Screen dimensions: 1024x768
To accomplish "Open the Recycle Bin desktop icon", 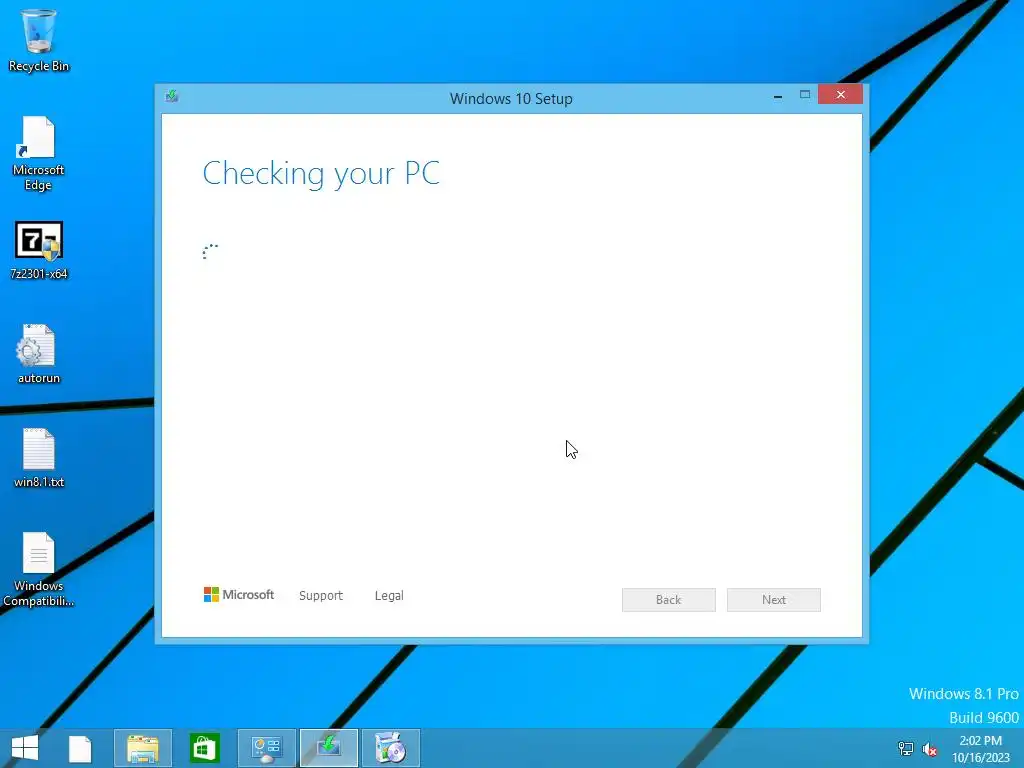I will (39, 39).
